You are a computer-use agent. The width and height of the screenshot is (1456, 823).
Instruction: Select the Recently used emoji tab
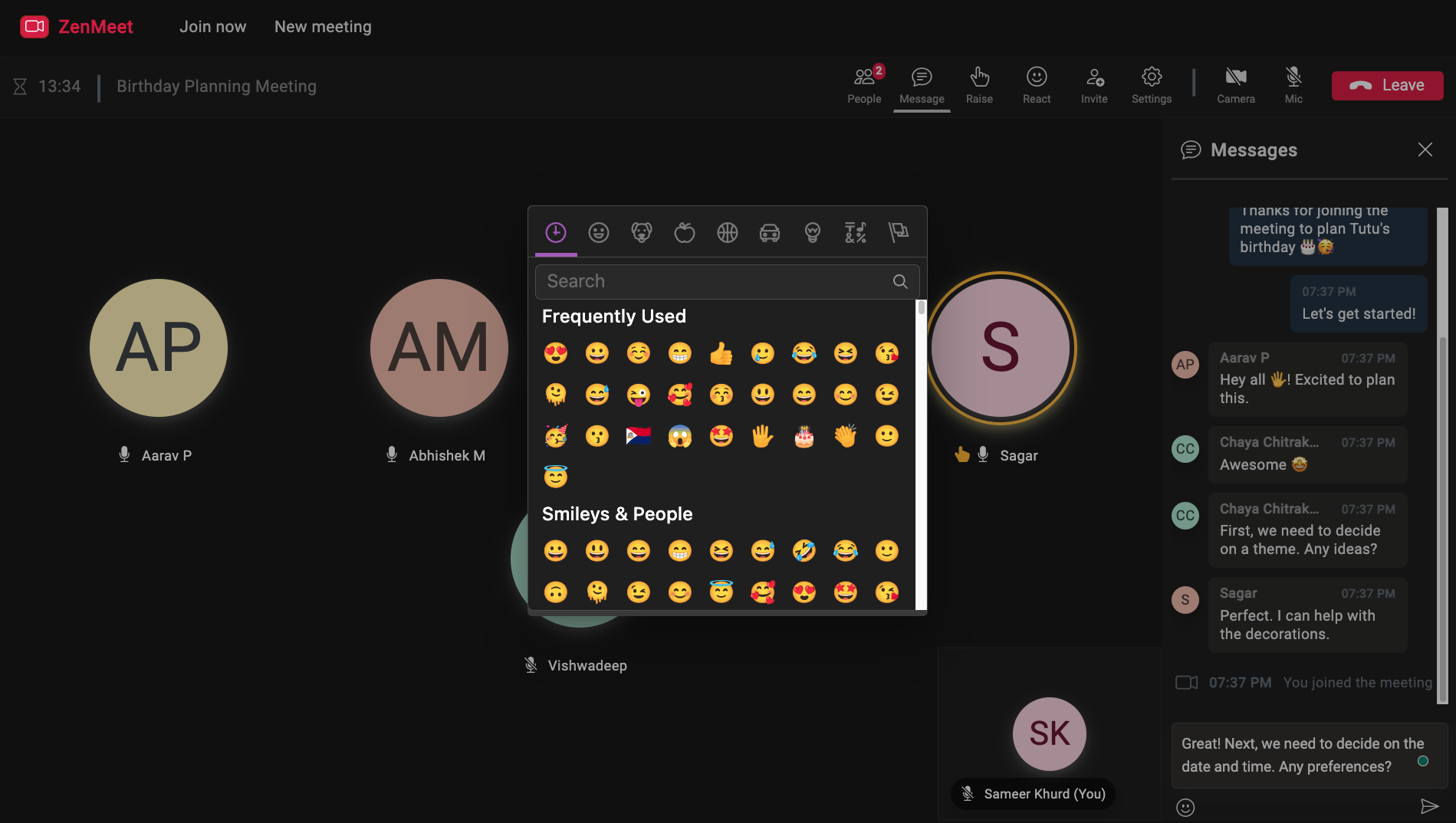point(556,232)
